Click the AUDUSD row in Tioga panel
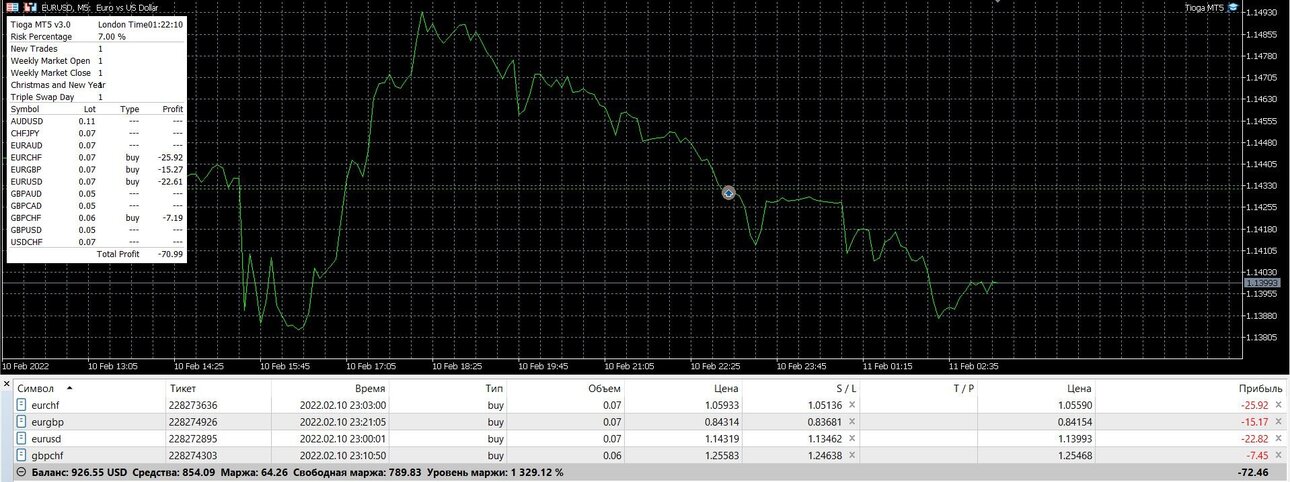The width and height of the screenshot is (1290, 482). tap(96, 121)
